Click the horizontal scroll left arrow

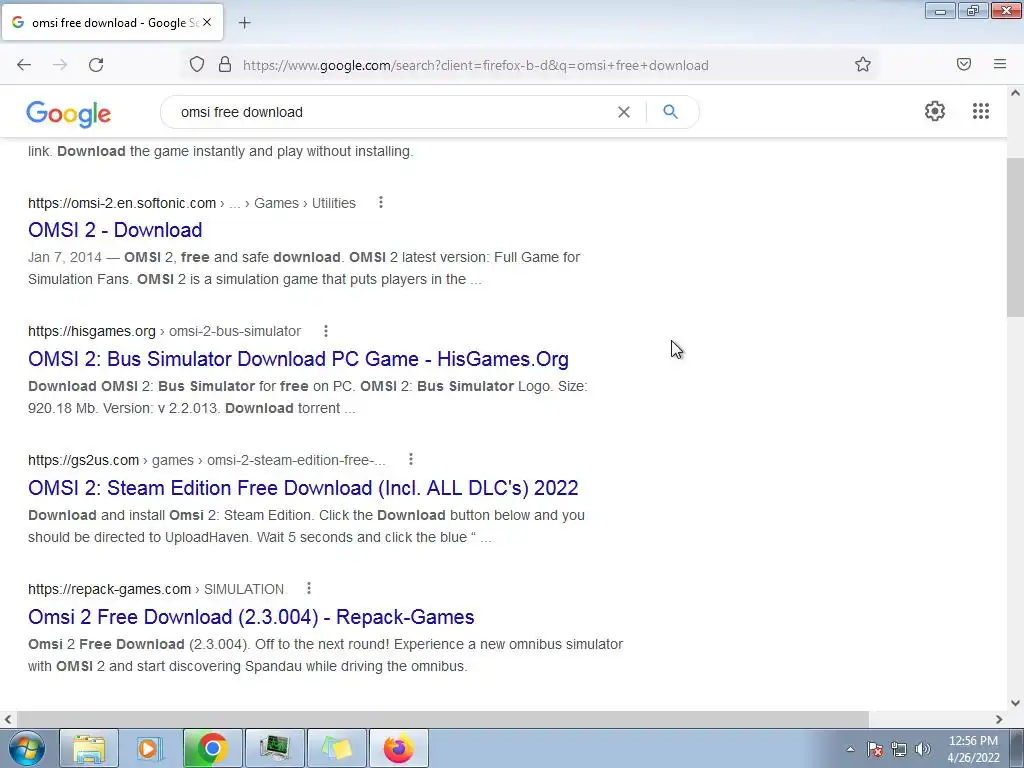(8, 719)
